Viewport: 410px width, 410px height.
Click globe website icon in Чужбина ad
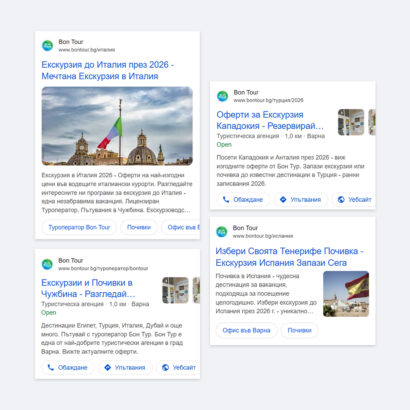tap(165, 367)
